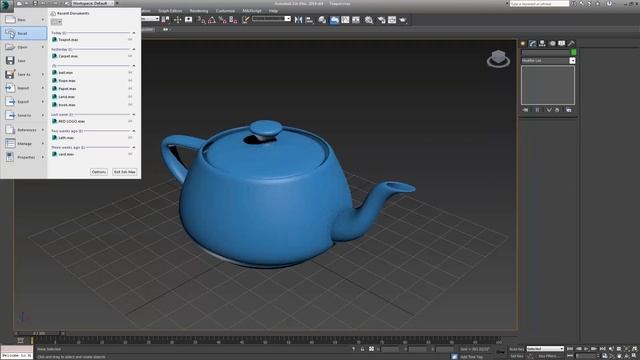
Task: Select Reset in the application menu
Action: coord(24,33)
